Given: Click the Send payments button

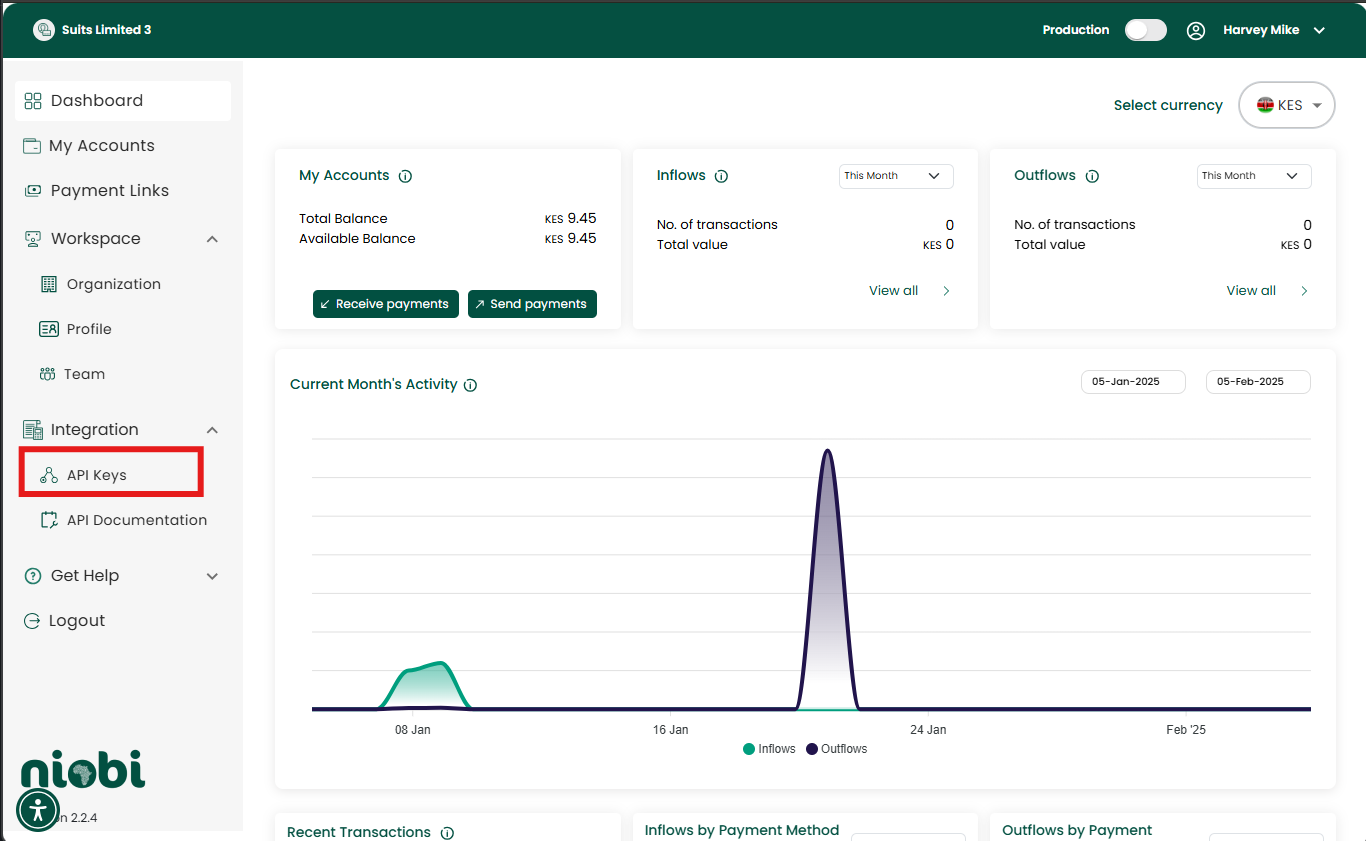Looking at the screenshot, I should click(x=532, y=304).
